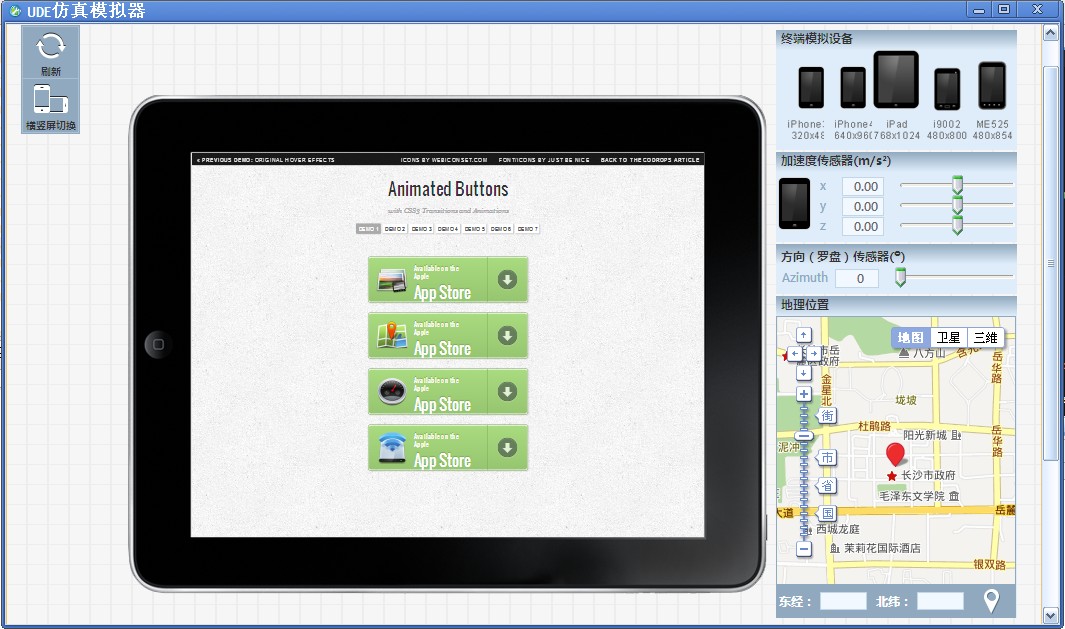Click the Azimuth compass slider handle
This screenshot has width=1065, height=629.
pyautogui.click(x=900, y=277)
